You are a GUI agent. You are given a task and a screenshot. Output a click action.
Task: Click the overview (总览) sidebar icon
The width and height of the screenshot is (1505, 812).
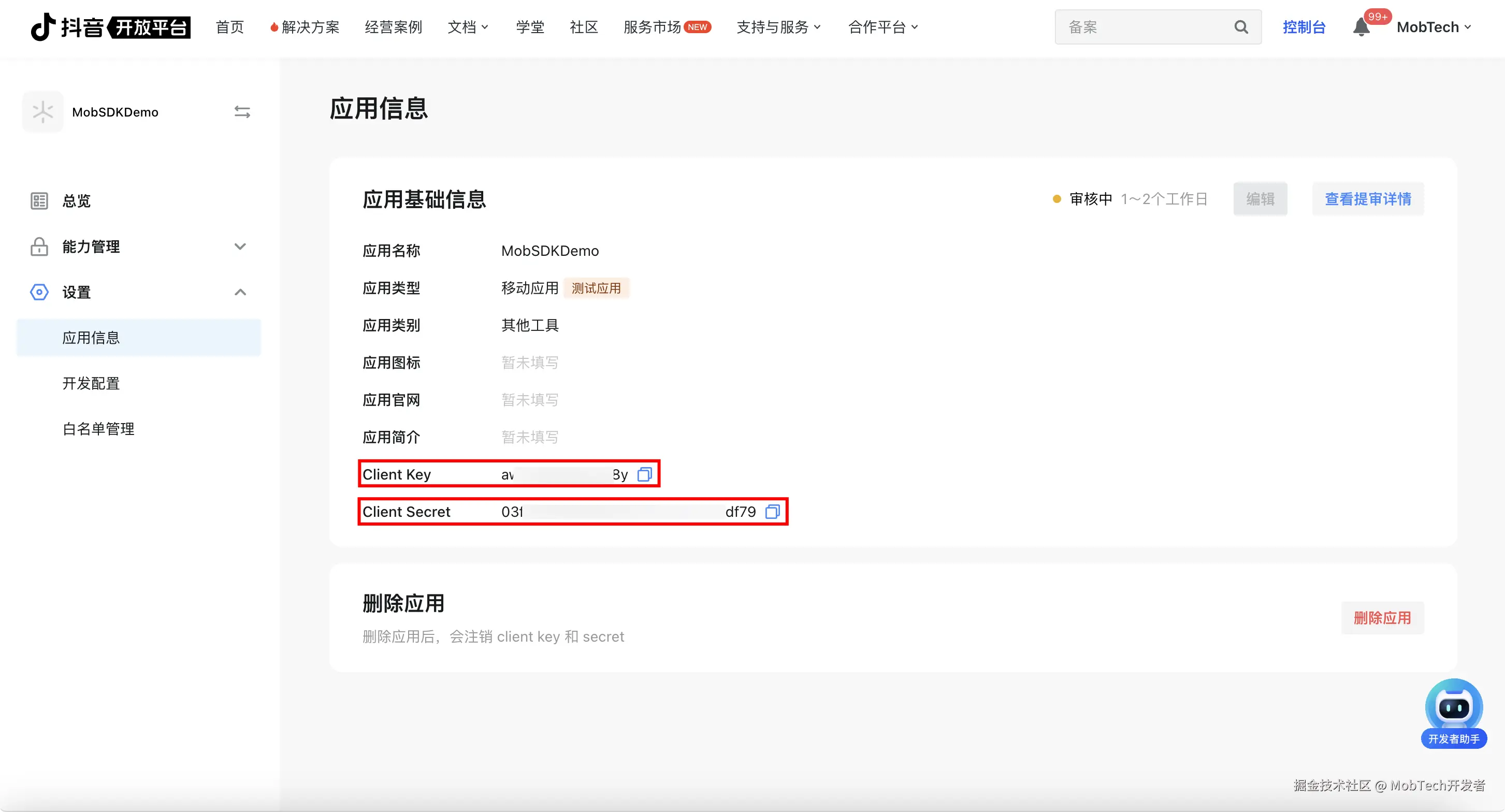point(39,201)
